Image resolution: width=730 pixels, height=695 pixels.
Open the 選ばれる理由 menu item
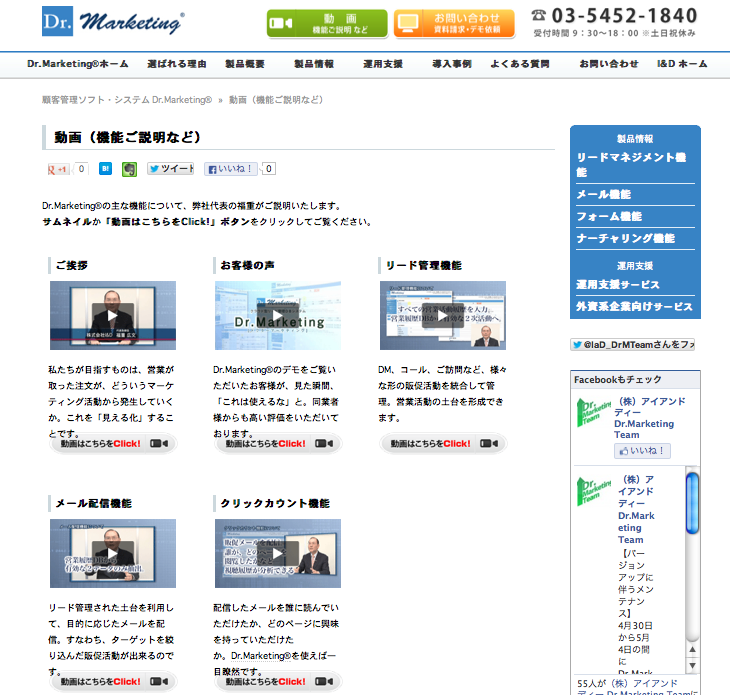click(176, 64)
